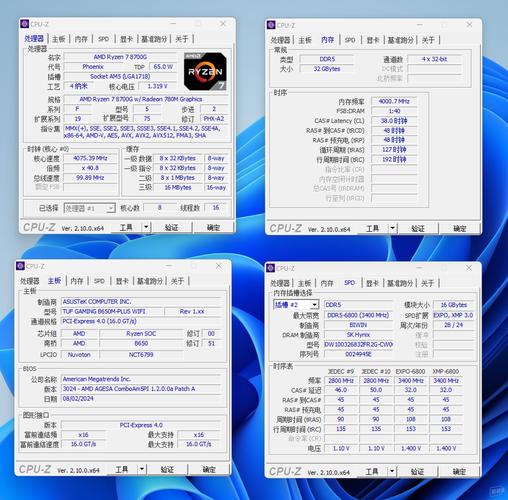The width and height of the screenshot is (508, 500).
Task: Click the ASUSTeK COMPUTER INC. manufacturer field
Action: (x=141, y=302)
